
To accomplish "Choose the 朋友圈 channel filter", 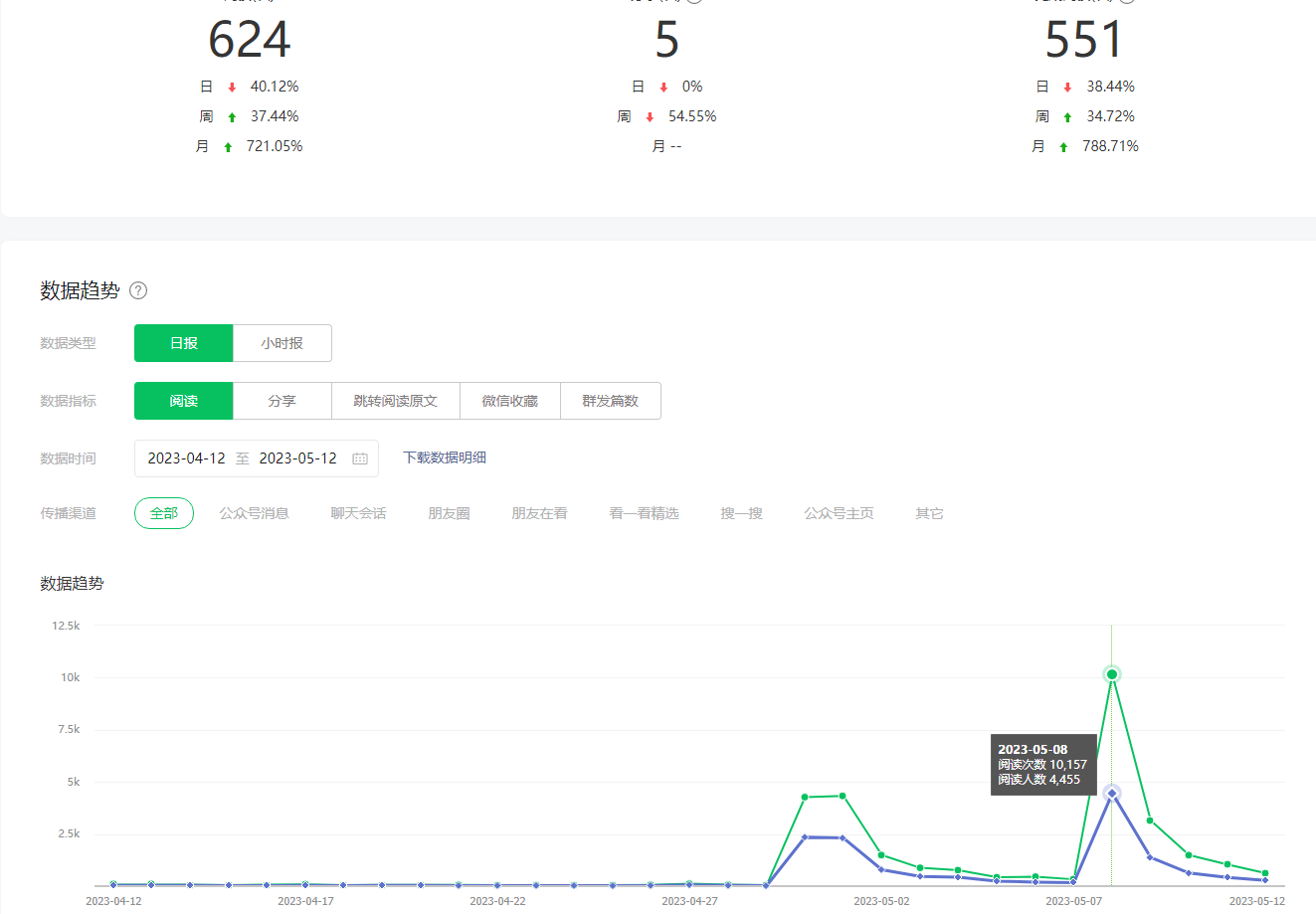I will click(x=449, y=513).
